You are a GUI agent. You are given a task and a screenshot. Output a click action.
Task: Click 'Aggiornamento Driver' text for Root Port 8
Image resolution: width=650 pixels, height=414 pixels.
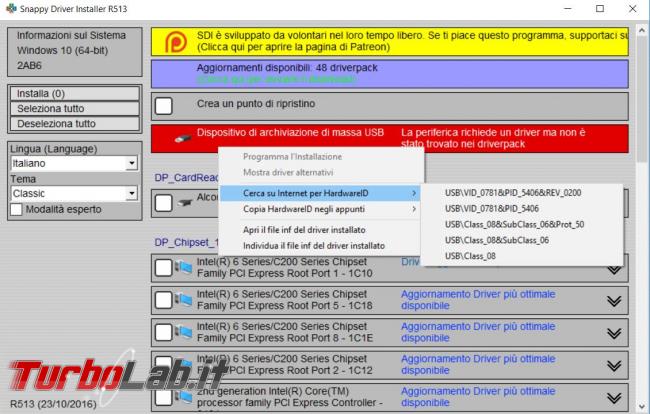(x=478, y=332)
